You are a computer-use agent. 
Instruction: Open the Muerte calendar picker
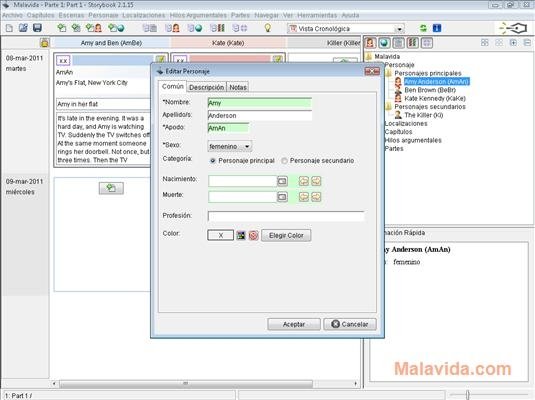click(282, 197)
